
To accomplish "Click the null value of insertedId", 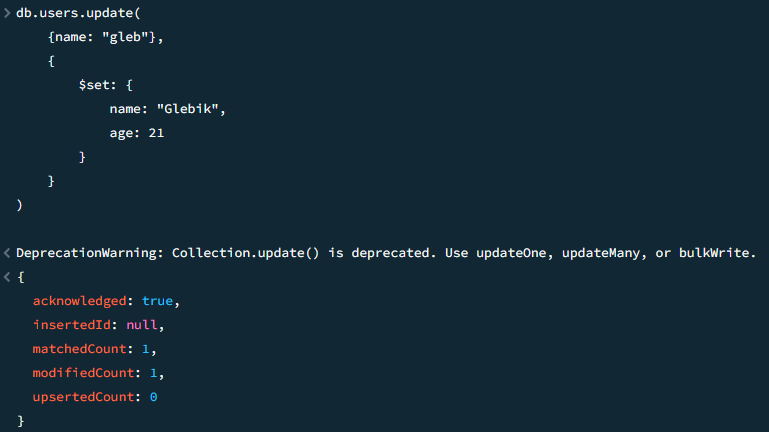I will click(x=142, y=325).
